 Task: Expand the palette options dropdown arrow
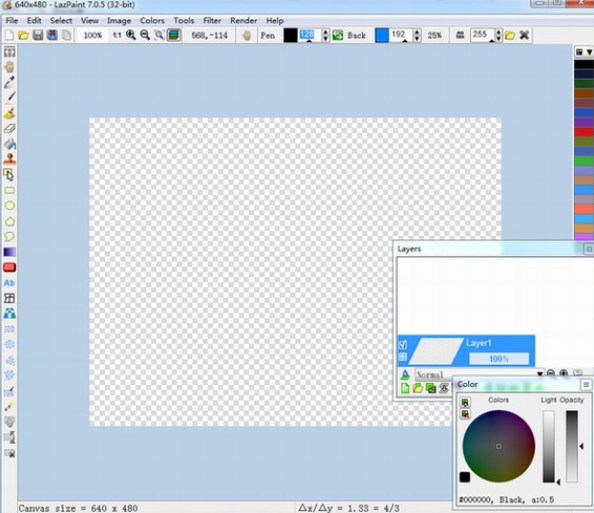(589, 52)
